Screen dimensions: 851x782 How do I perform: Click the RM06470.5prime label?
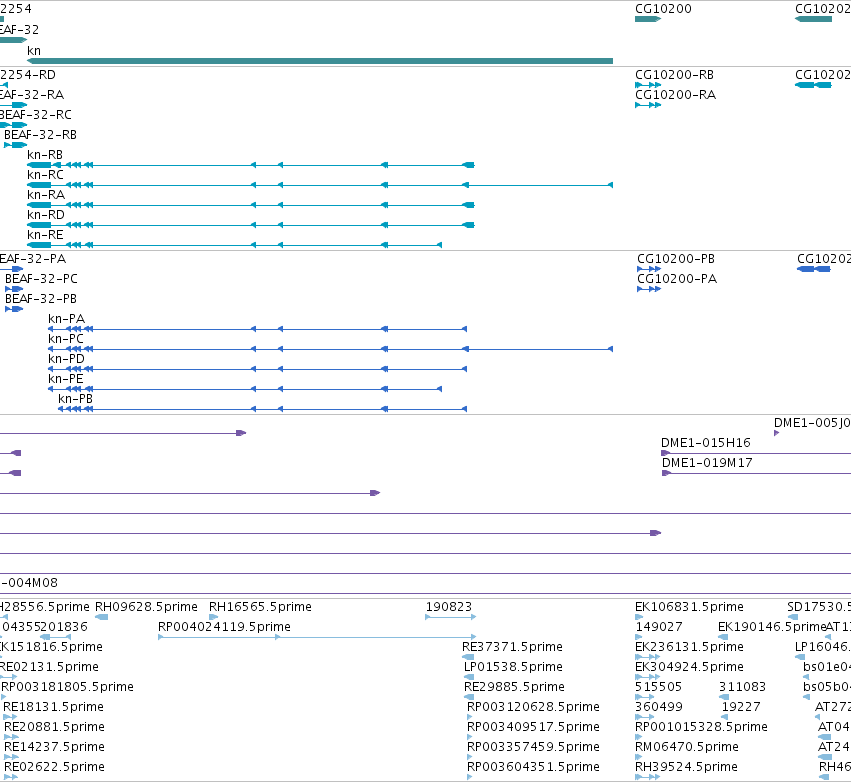687,747
